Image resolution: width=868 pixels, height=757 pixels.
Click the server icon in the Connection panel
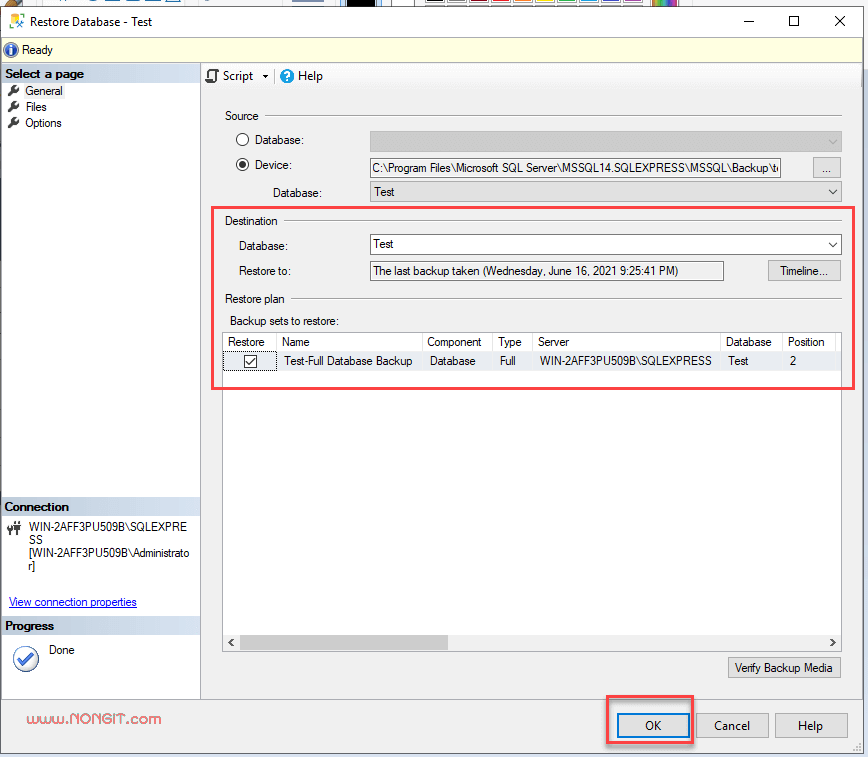click(13, 527)
